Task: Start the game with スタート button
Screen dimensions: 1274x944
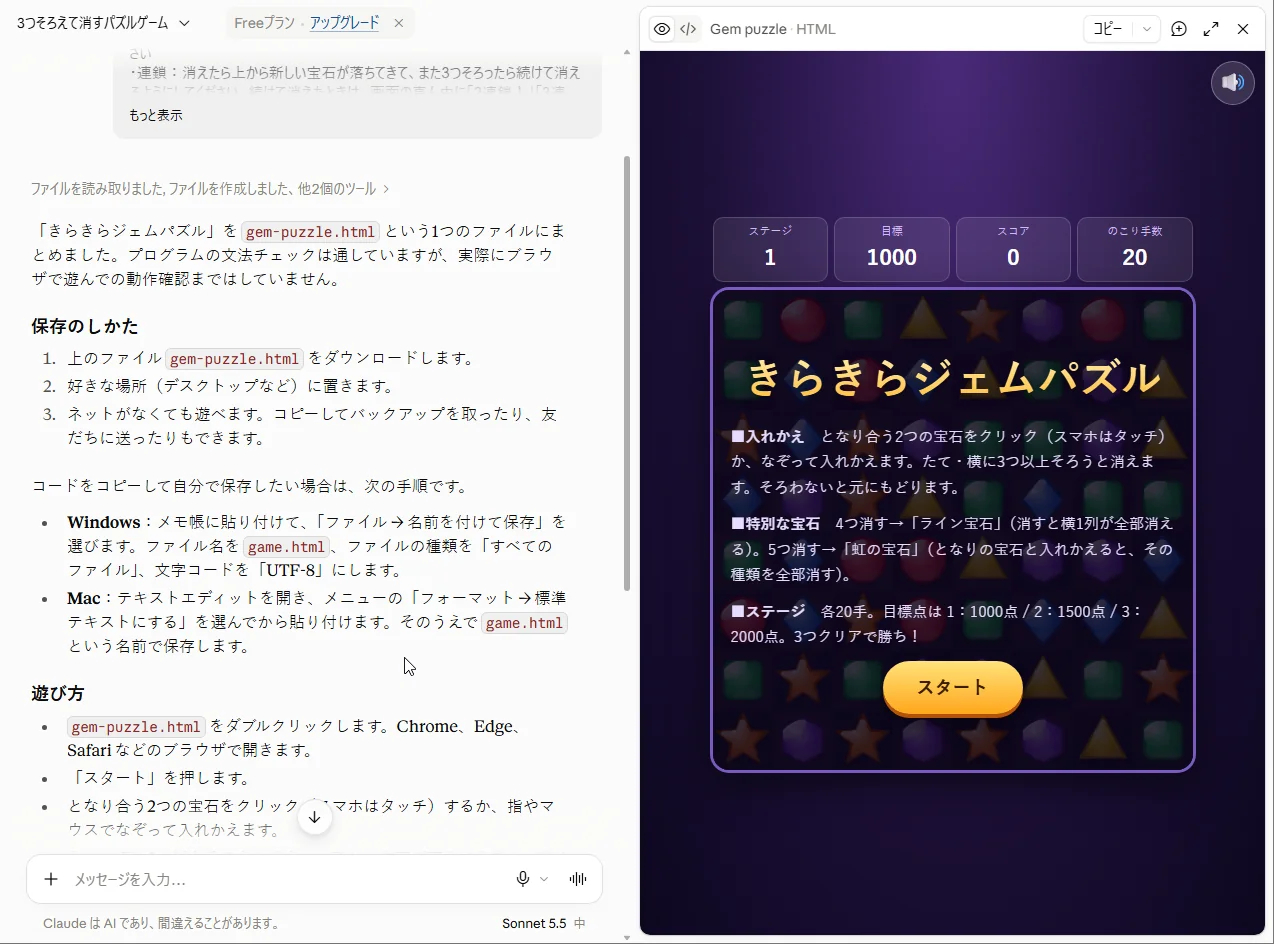Action: (x=953, y=688)
